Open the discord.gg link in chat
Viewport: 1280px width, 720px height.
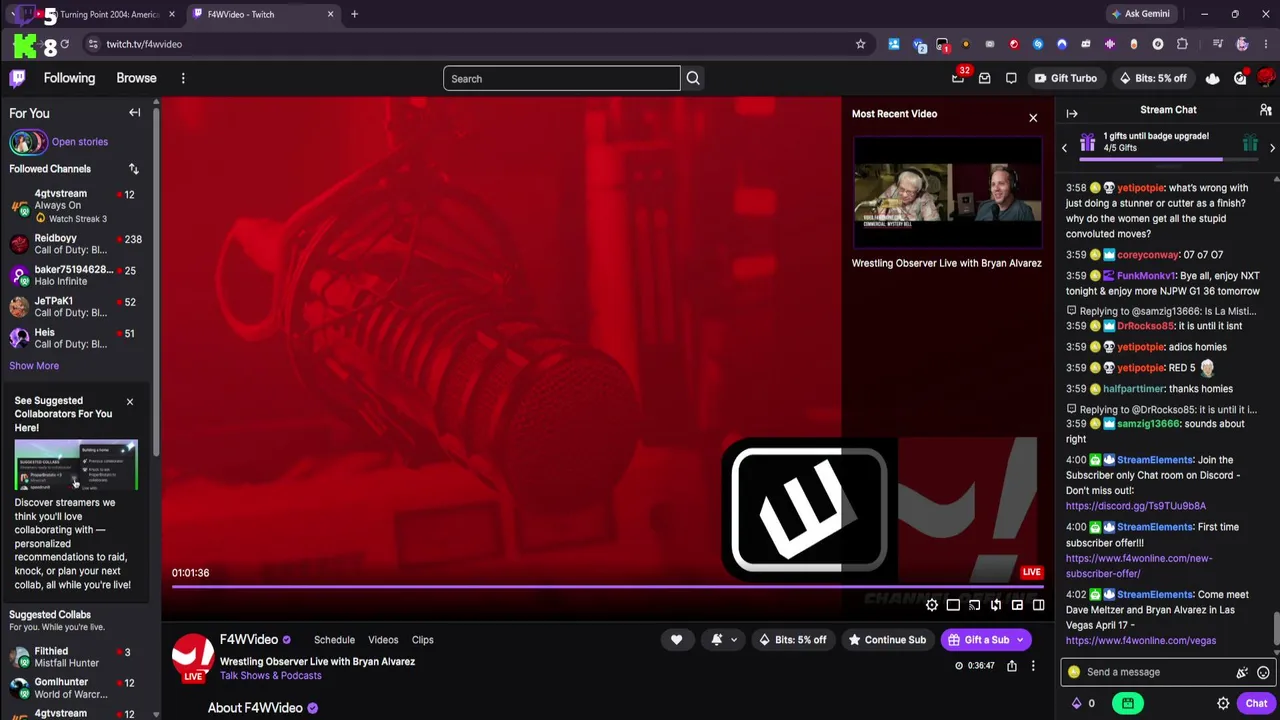[1136, 506]
